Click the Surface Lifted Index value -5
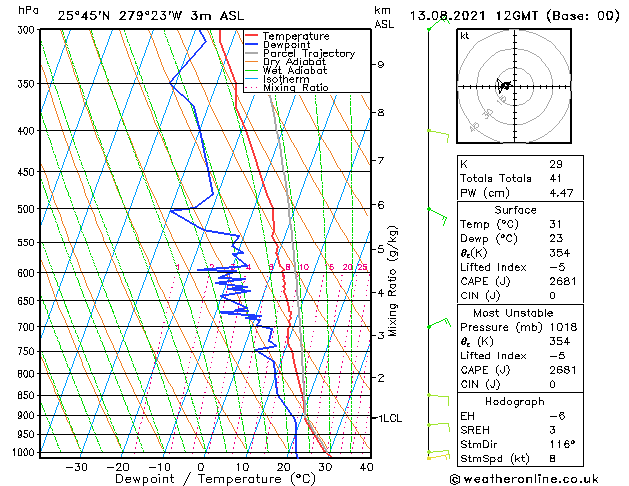Viewport: 629px width, 486px height. (x=557, y=267)
